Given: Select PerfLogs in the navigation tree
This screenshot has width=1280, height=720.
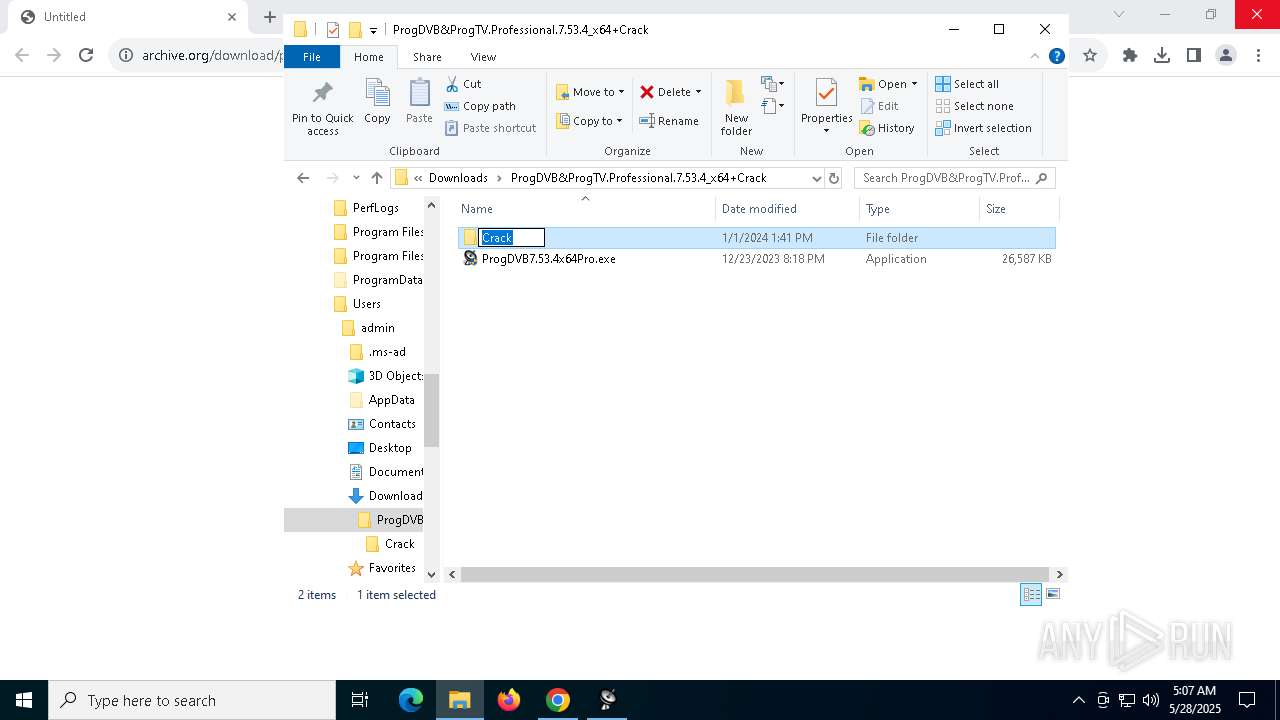Looking at the screenshot, I should pyautogui.click(x=375, y=208).
